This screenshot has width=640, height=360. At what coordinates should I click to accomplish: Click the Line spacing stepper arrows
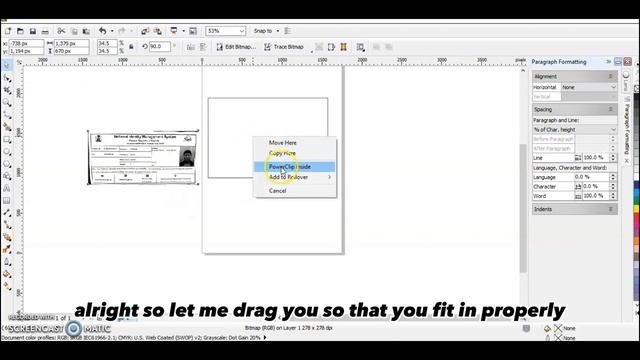tap(613, 158)
